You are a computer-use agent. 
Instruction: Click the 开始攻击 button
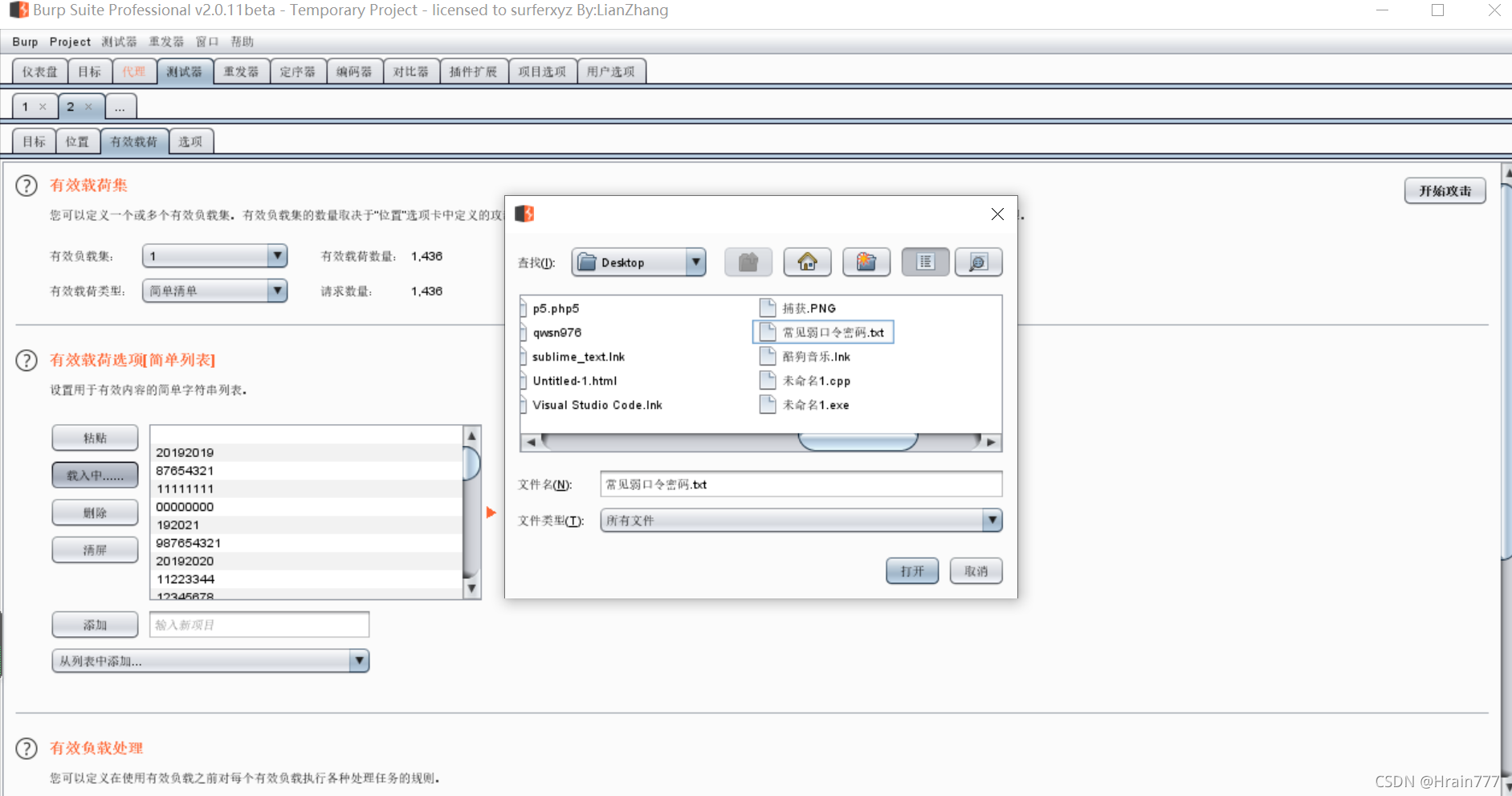[1445, 191]
